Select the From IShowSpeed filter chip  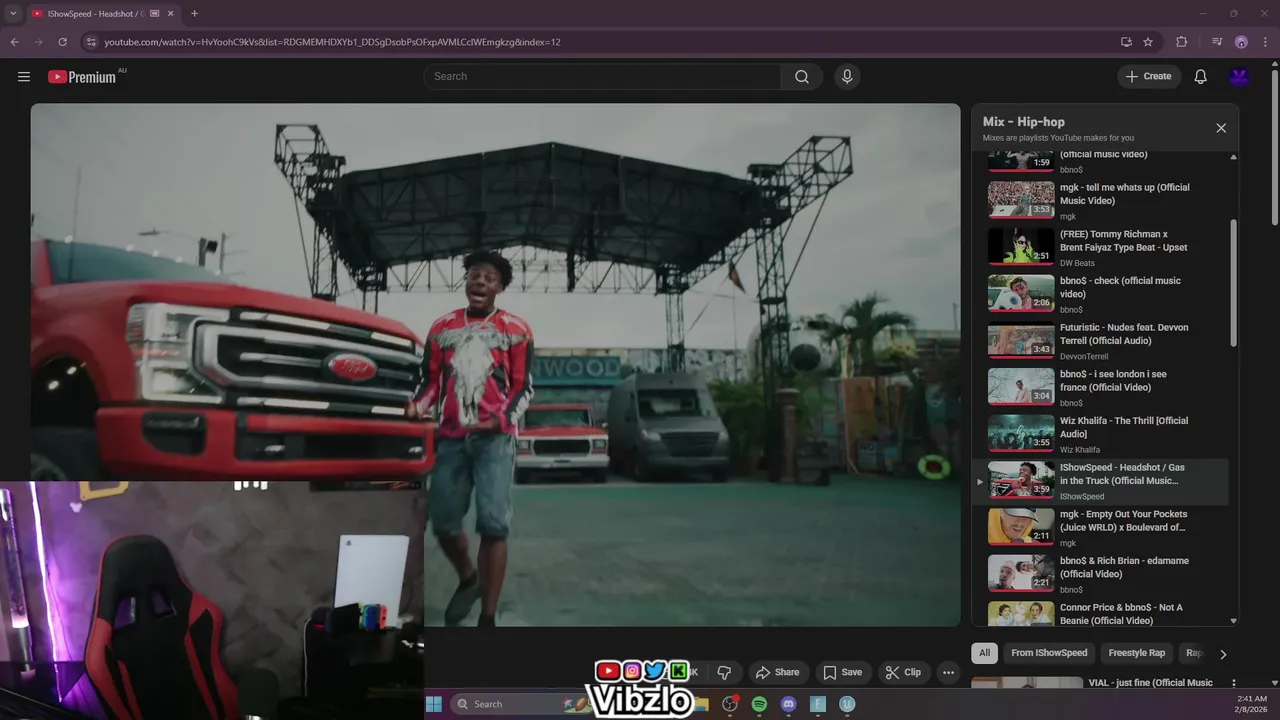[1049, 653]
